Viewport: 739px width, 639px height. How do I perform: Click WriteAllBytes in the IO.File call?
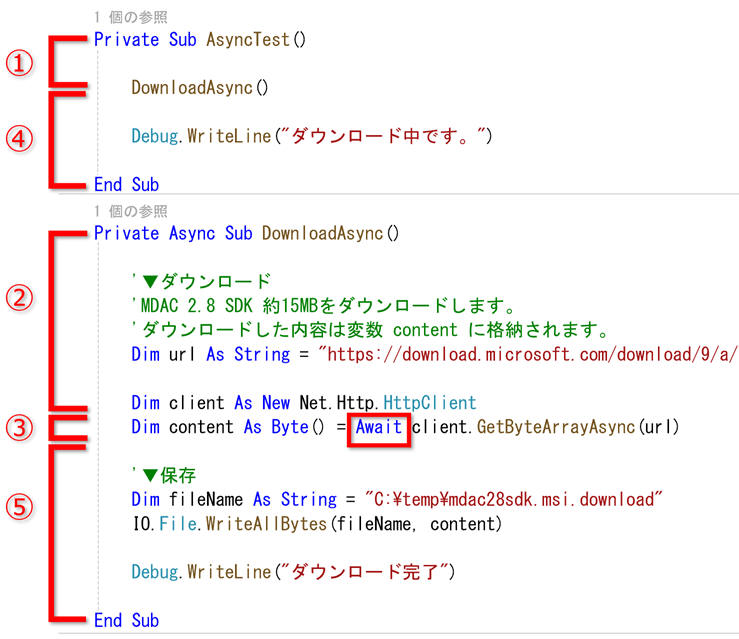(x=266, y=524)
